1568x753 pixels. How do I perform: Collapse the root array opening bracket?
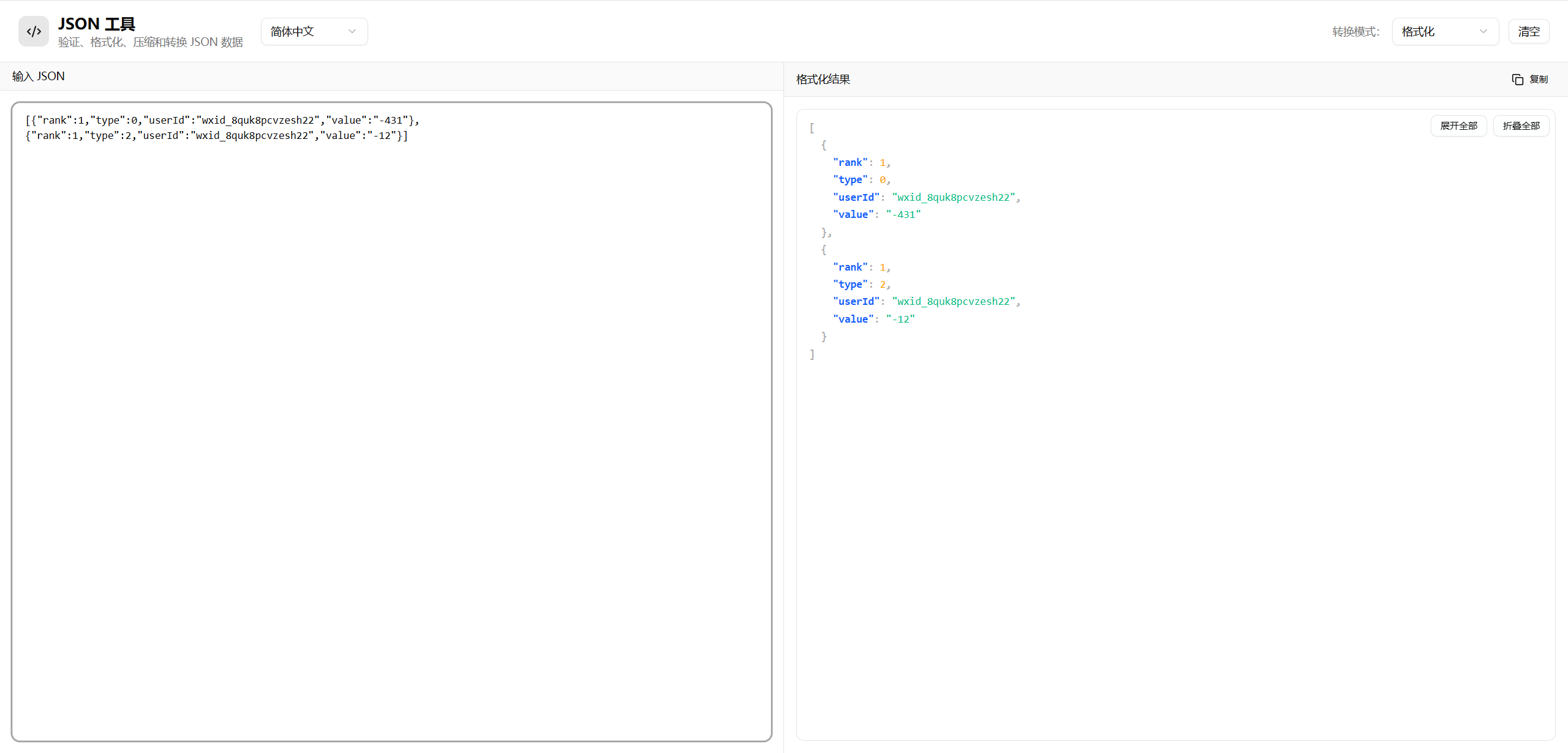click(812, 128)
